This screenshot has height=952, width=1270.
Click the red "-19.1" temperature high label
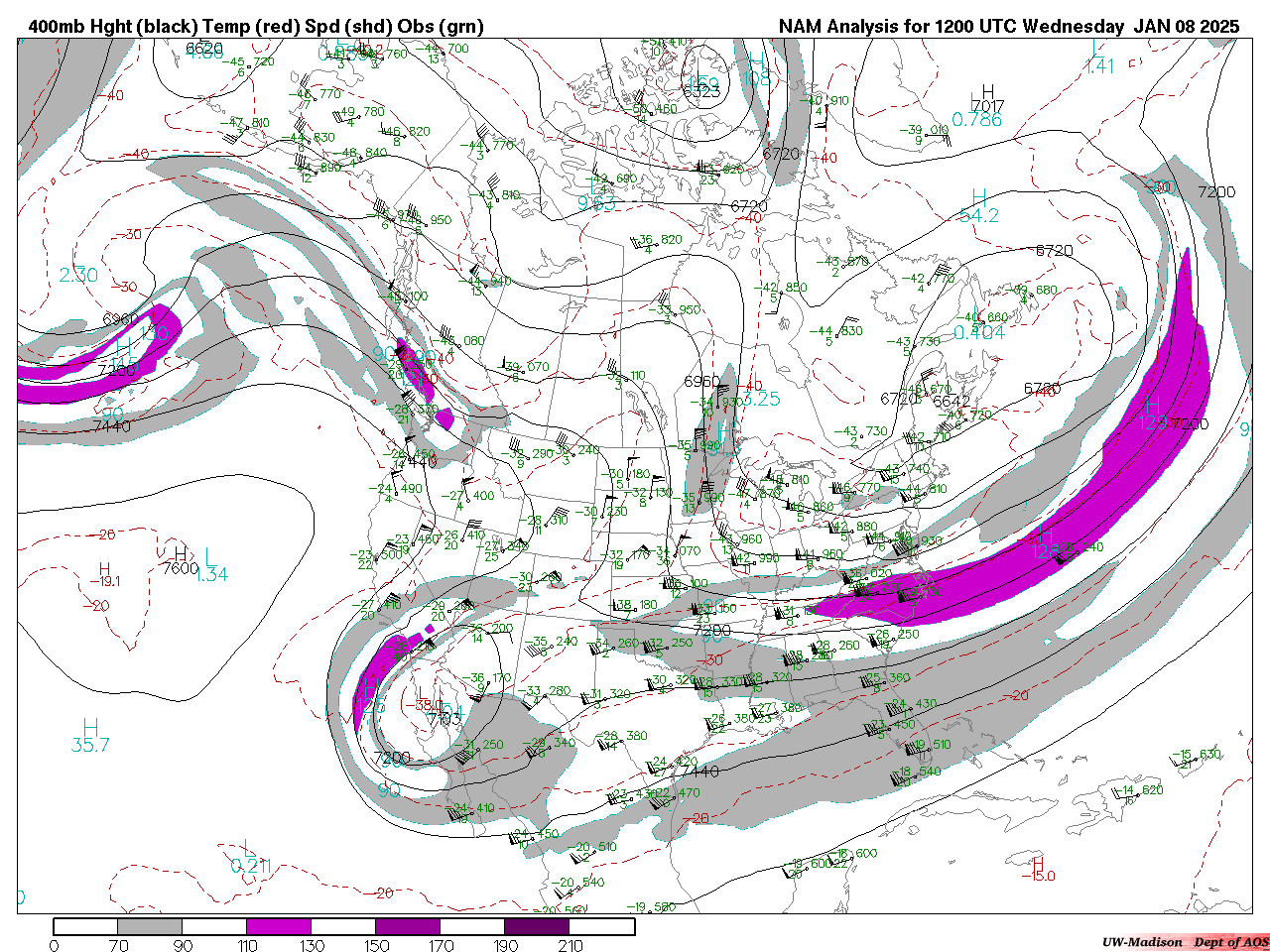[x=103, y=581]
